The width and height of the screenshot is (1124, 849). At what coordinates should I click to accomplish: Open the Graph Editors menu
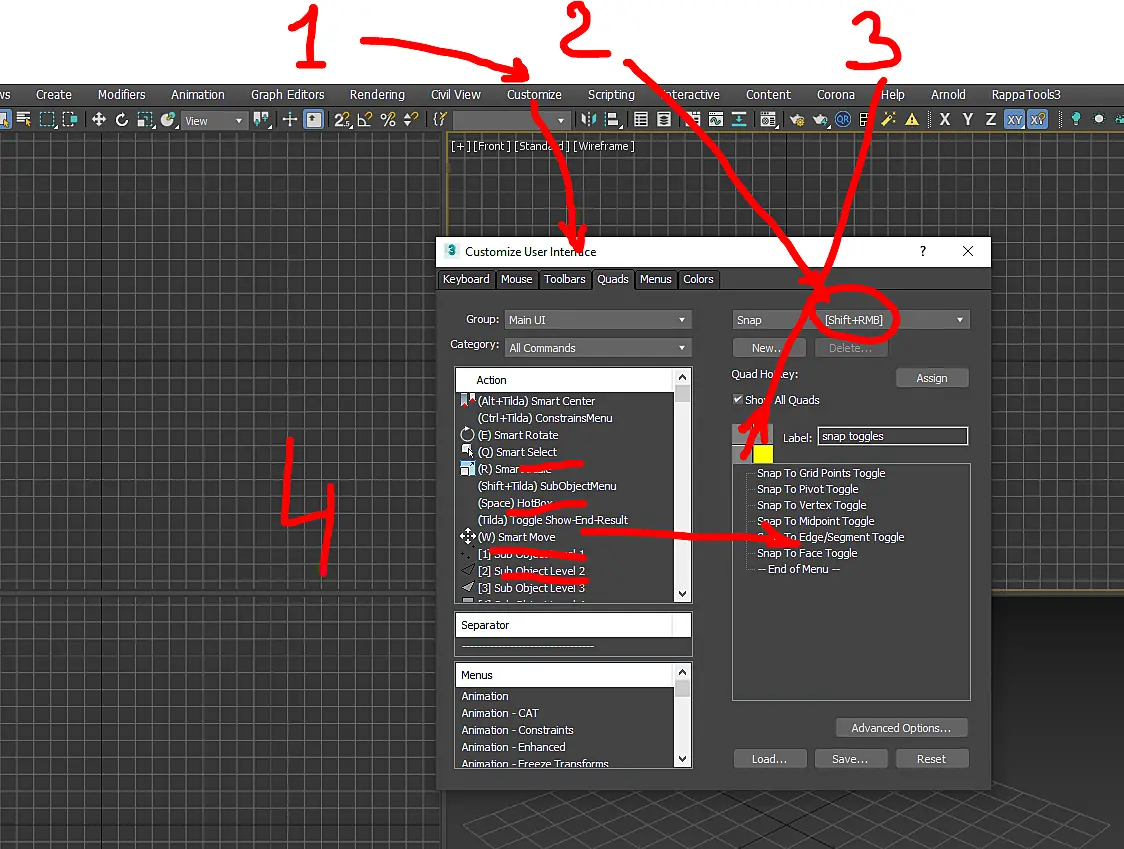pyautogui.click(x=287, y=95)
